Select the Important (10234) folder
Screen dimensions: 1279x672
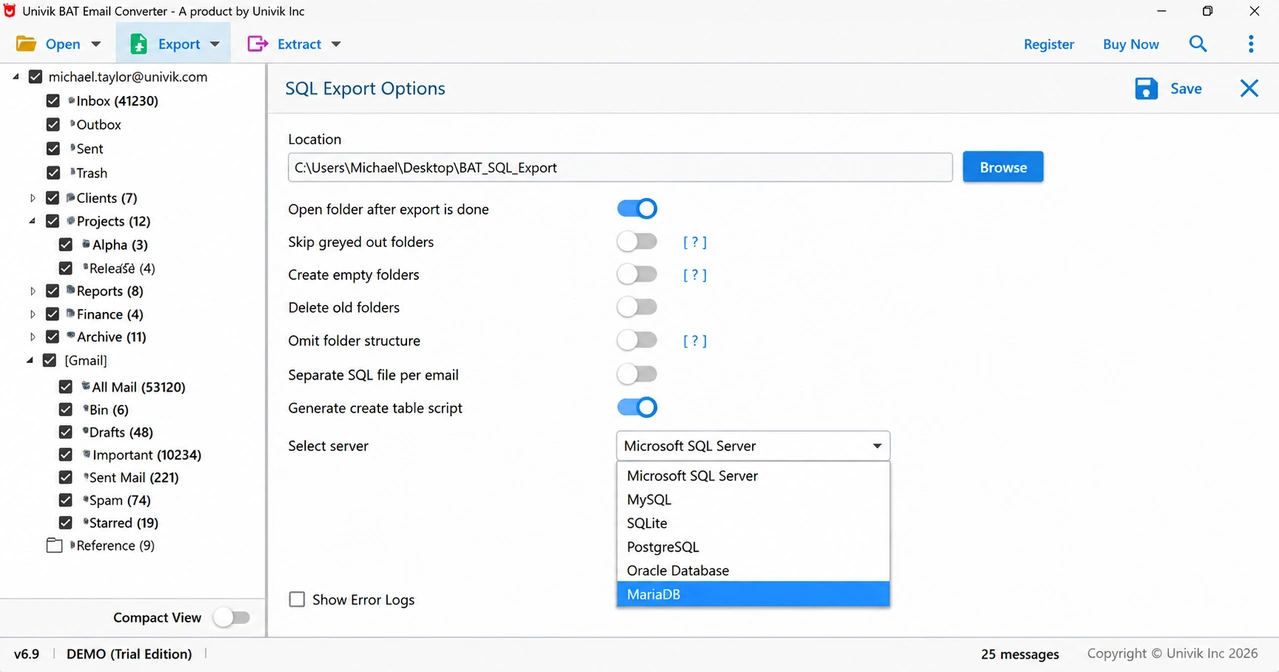tap(146, 455)
